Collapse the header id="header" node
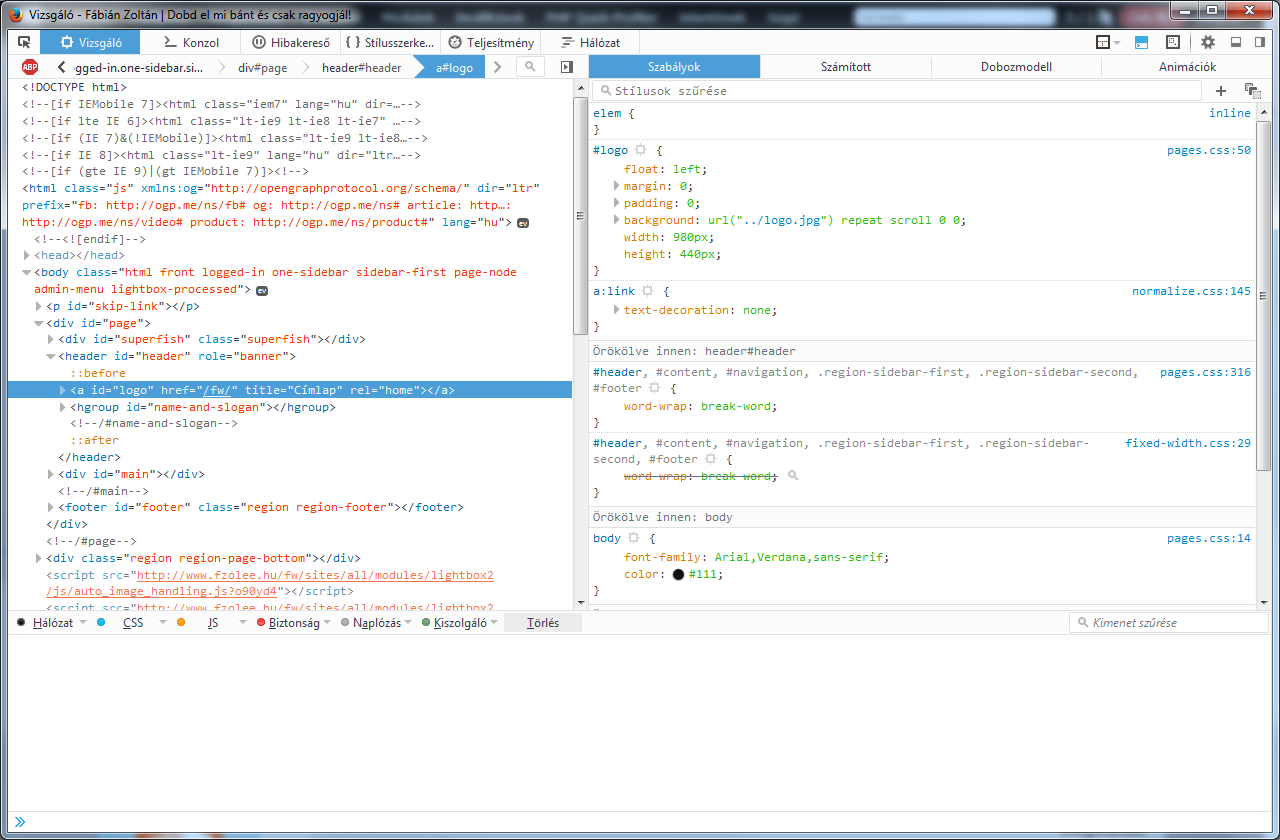This screenshot has width=1280, height=840. pyautogui.click(x=51, y=356)
